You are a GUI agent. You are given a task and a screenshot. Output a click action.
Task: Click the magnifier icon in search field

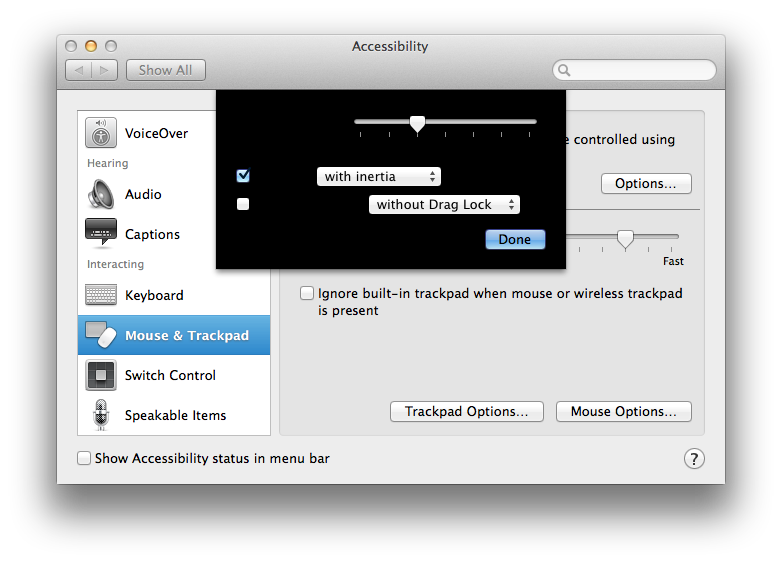pos(564,70)
